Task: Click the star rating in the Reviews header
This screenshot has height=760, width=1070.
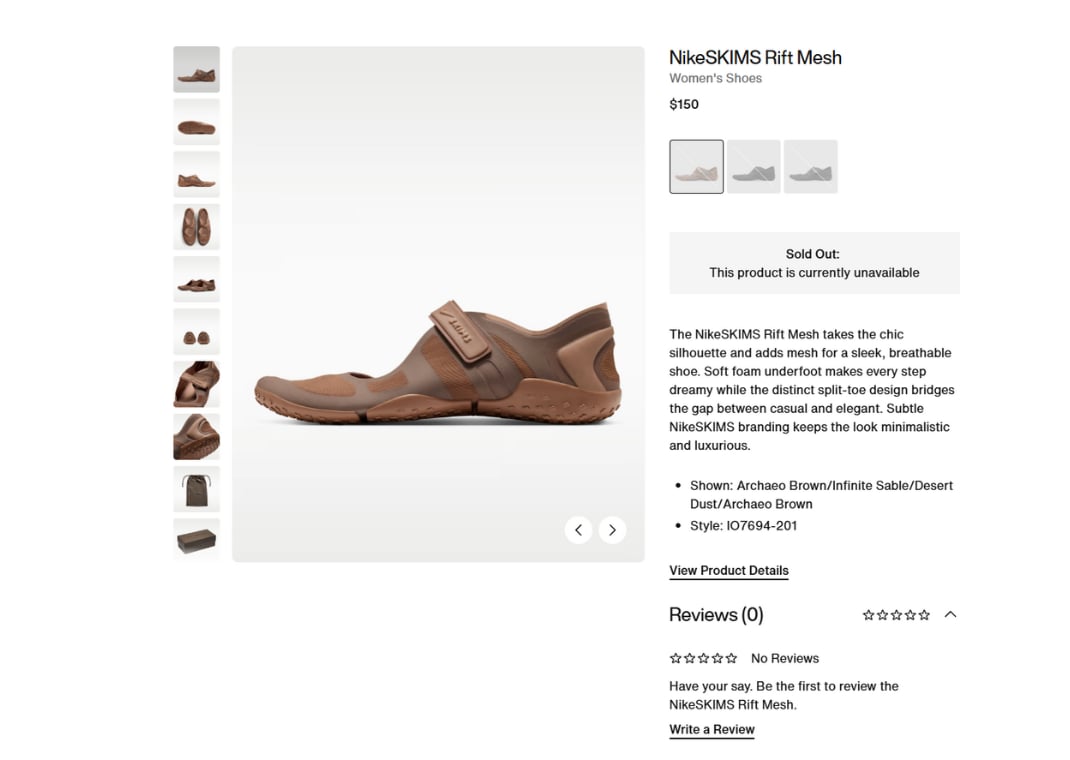Action: pyautogui.click(x=896, y=614)
